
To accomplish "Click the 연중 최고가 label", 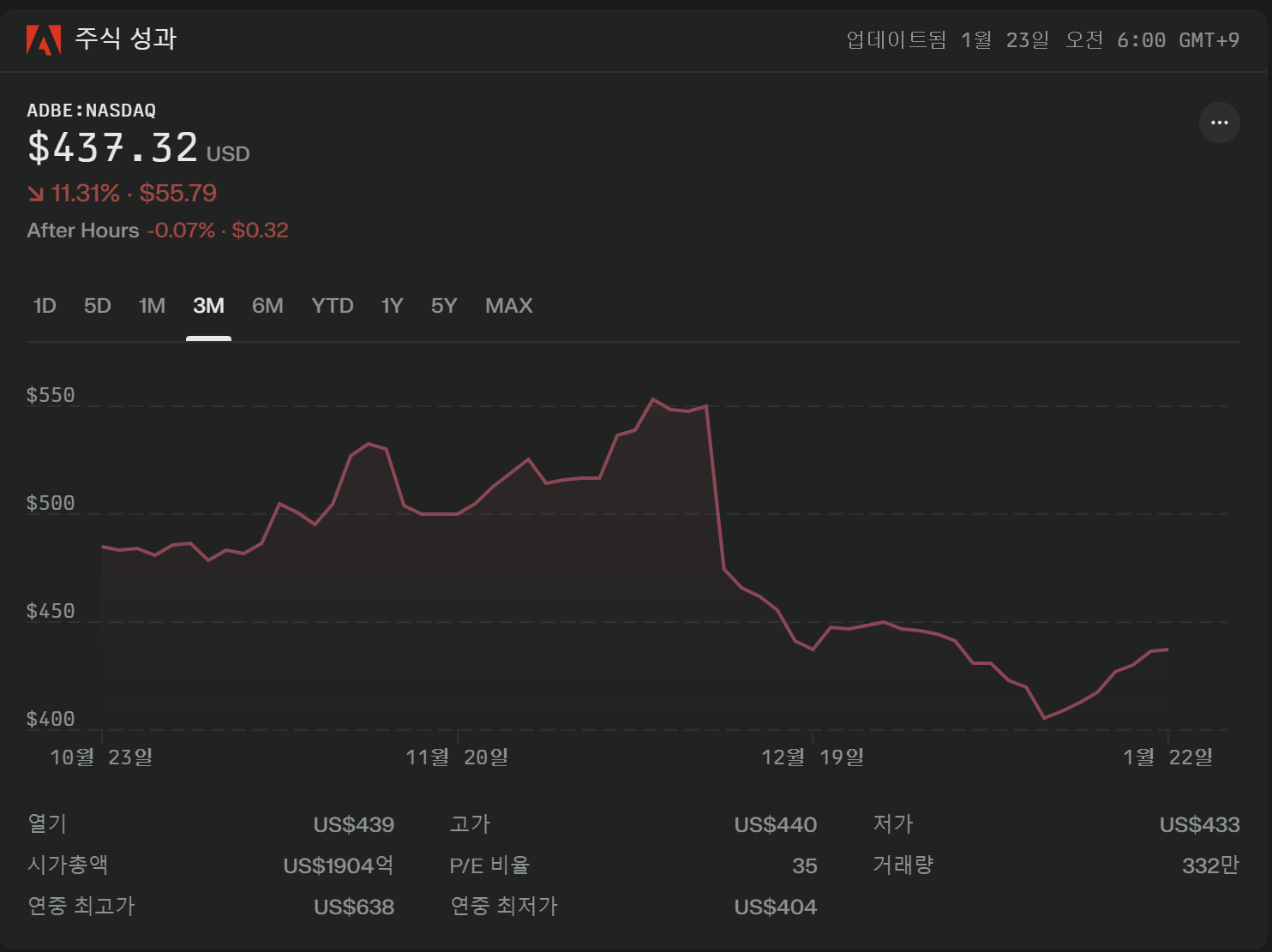I will (x=81, y=906).
